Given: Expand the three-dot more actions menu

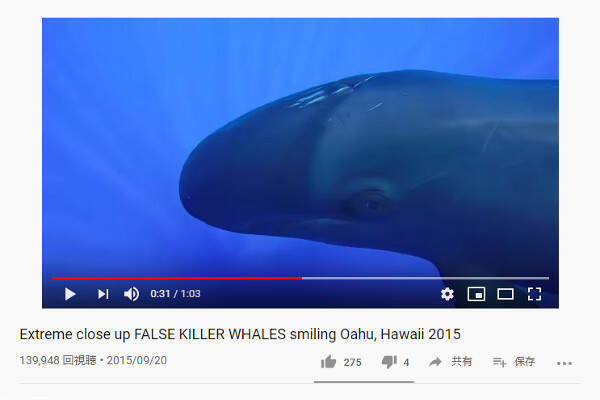Looking at the screenshot, I should click(x=564, y=363).
